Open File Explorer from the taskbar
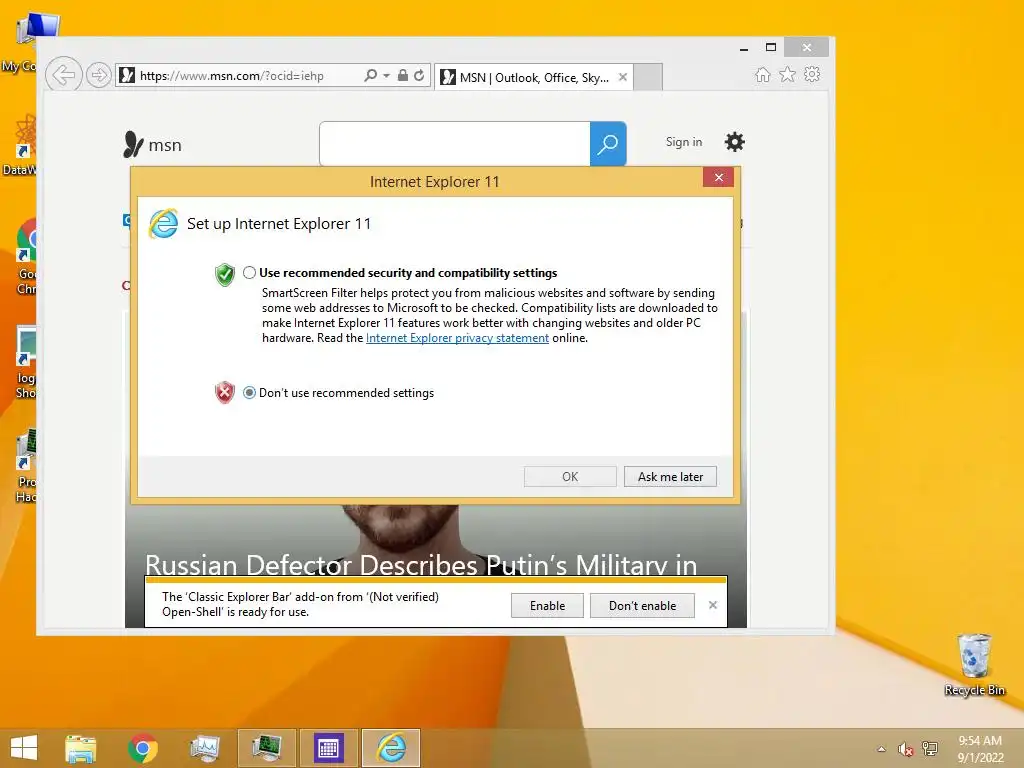Viewport: 1024px width, 768px height. (x=81, y=748)
